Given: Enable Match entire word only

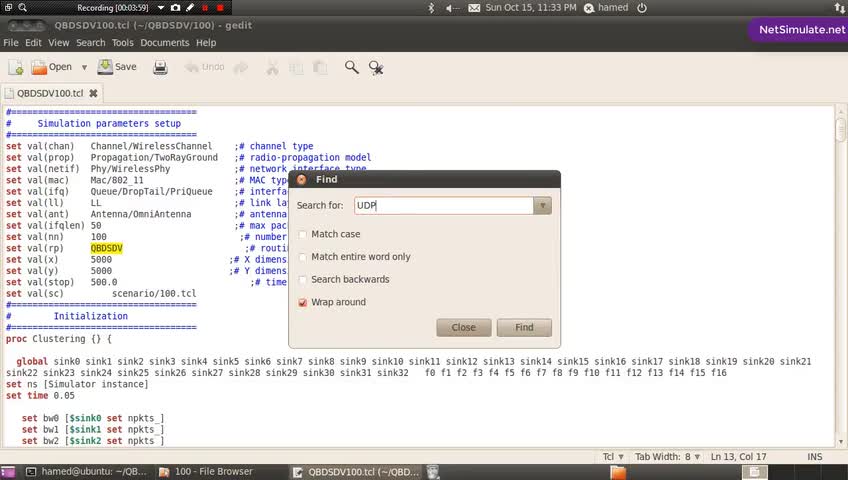Looking at the screenshot, I should (303, 257).
